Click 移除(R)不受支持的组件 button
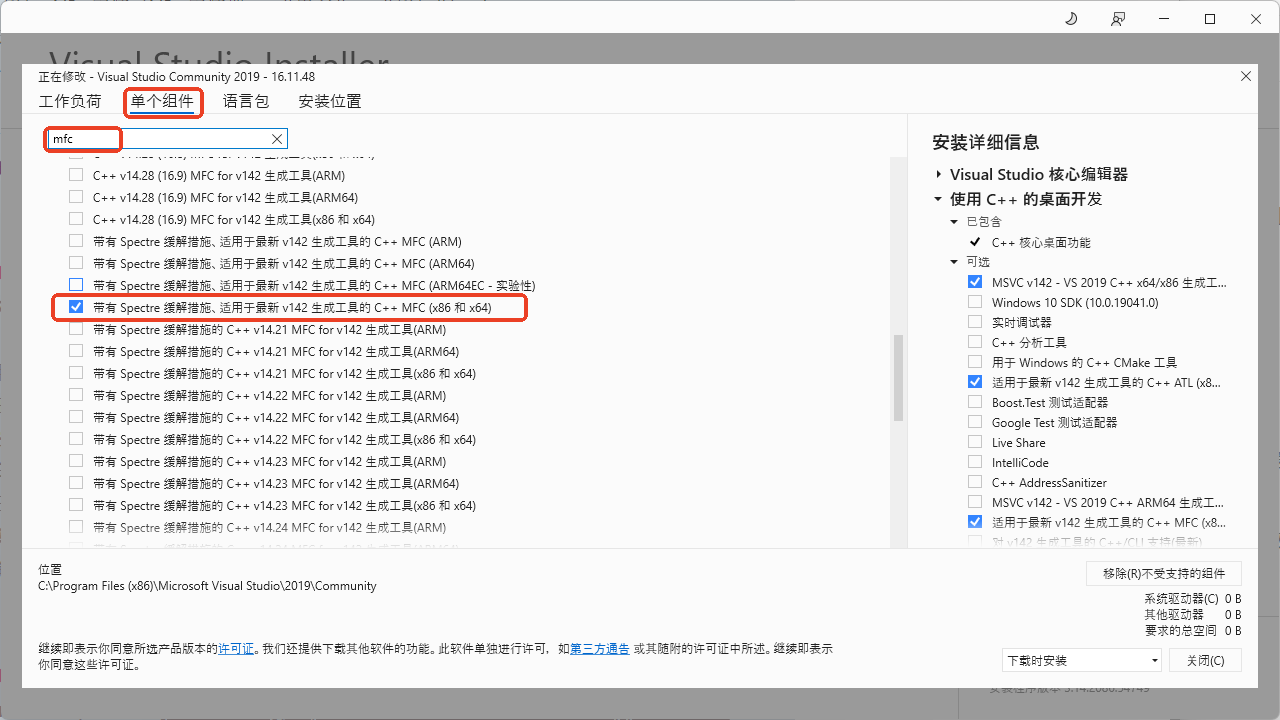Image resolution: width=1280 pixels, height=720 pixels. click(x=1163, y=573)
